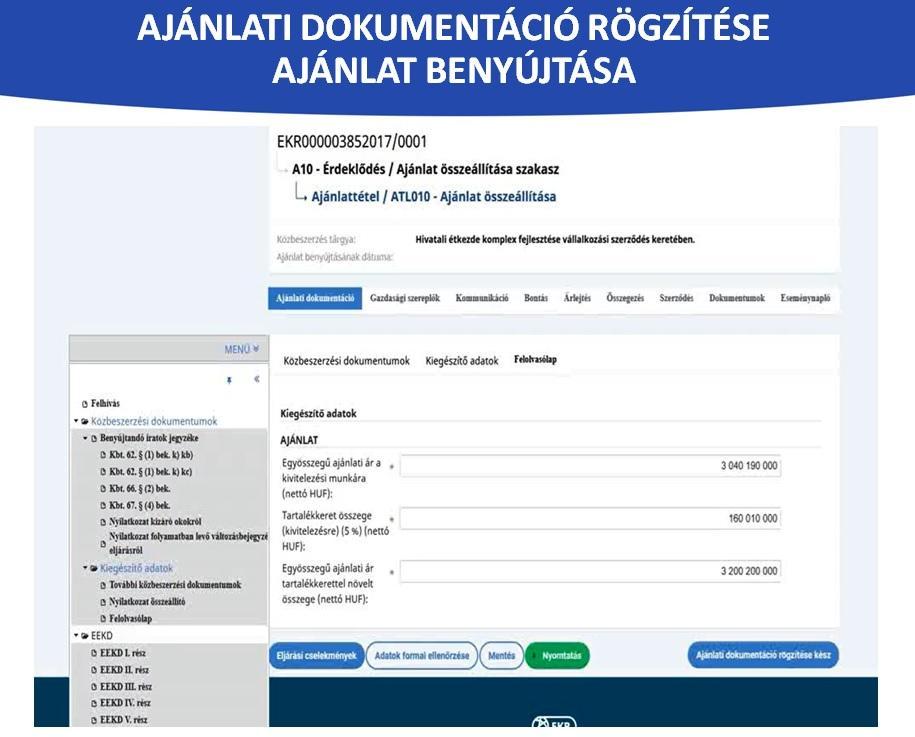Open the Dokumentumok tab
Screen dimensions: 915x737
click(737, 298)
